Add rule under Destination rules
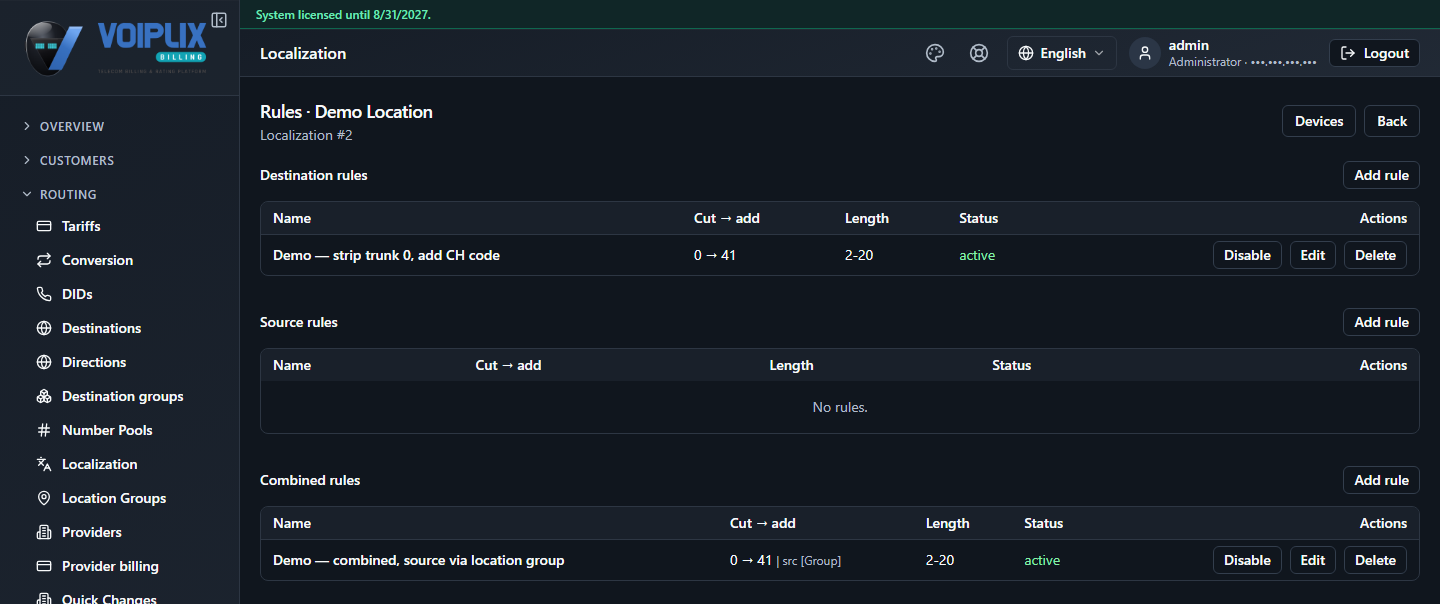 (x=1381, y=175)
